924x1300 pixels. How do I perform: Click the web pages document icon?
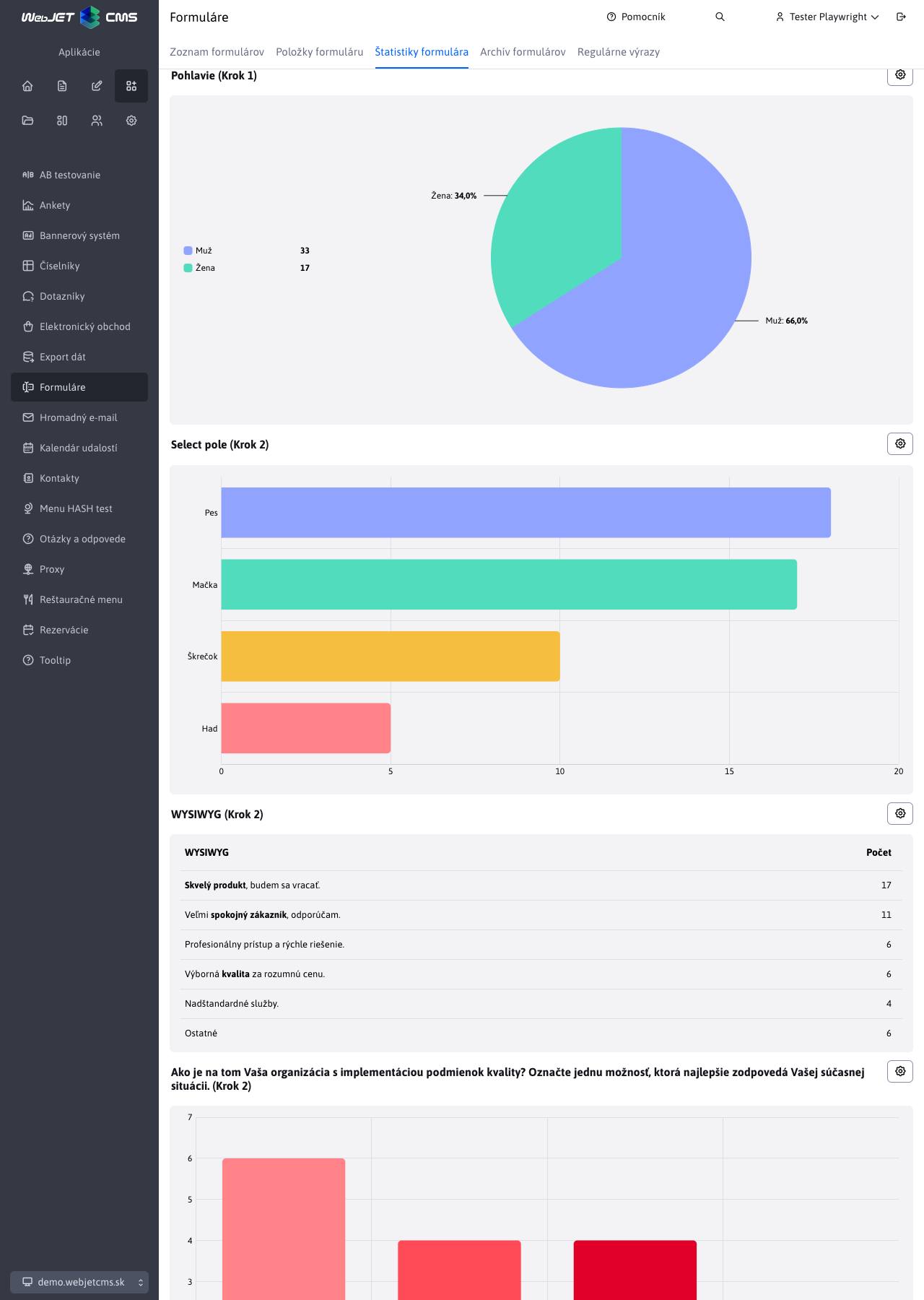(x=62, y=86)
